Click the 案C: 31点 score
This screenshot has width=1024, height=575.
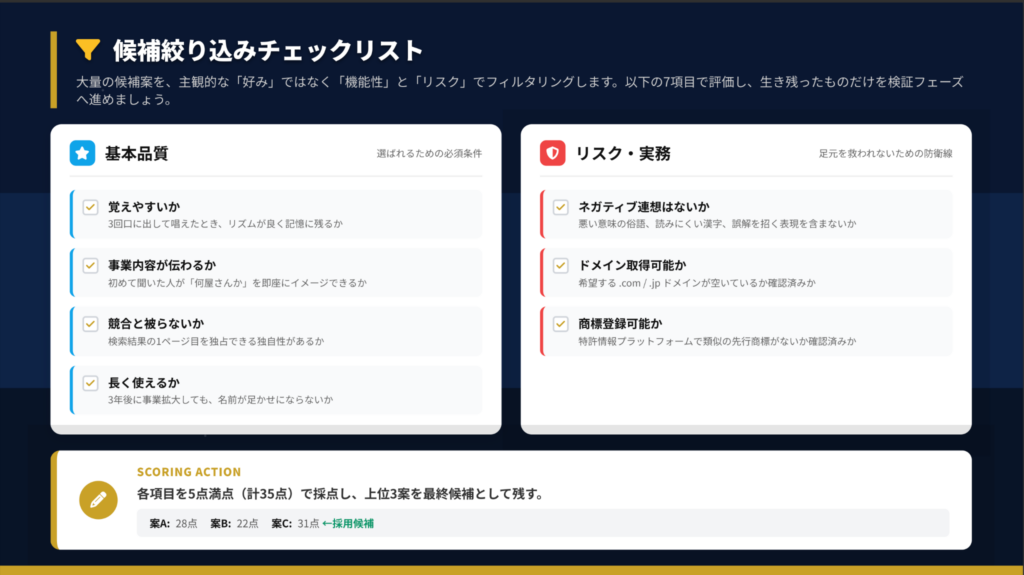pos(295,523)
